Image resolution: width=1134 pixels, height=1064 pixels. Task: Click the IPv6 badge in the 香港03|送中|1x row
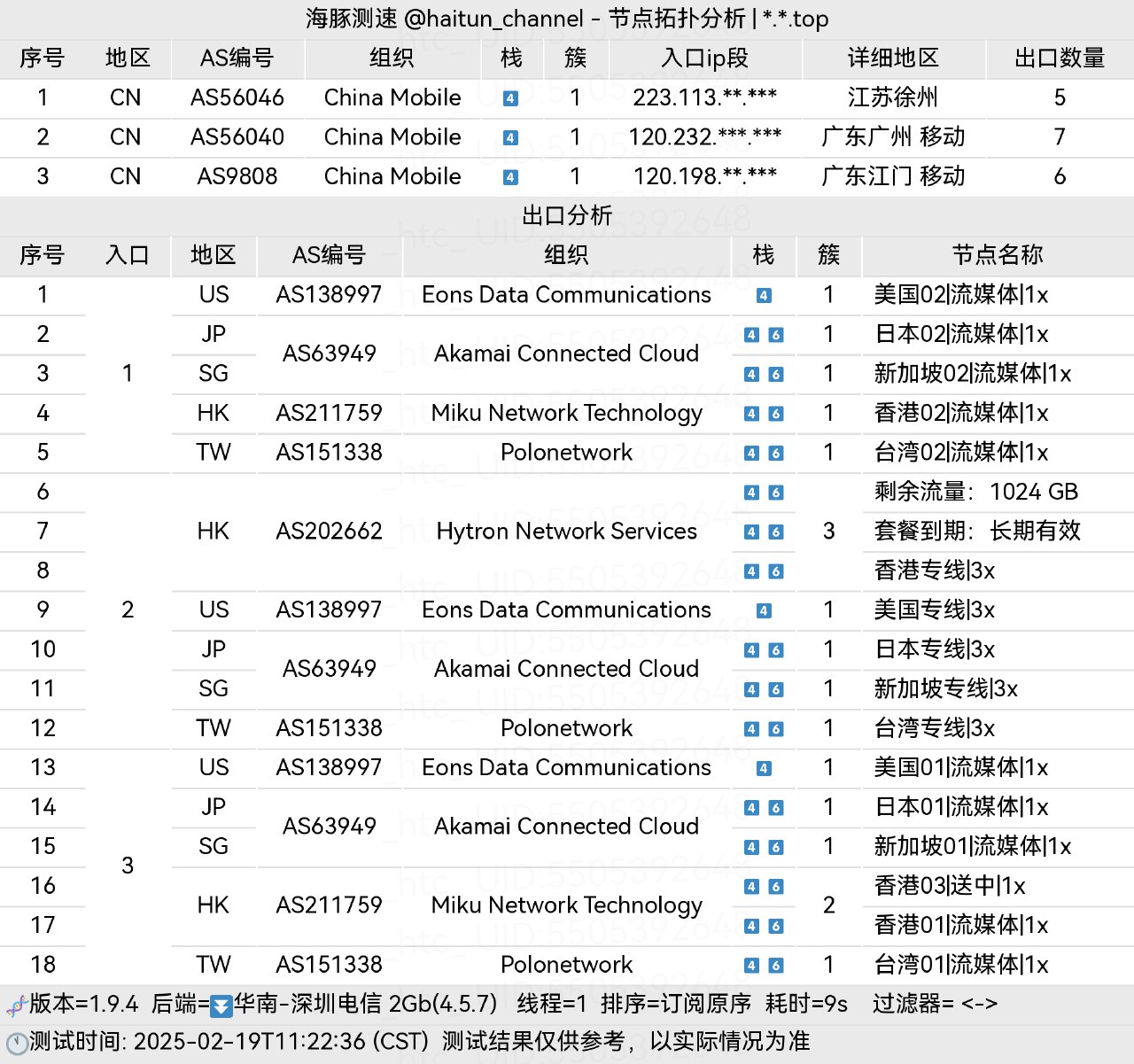tap(776, 887)
